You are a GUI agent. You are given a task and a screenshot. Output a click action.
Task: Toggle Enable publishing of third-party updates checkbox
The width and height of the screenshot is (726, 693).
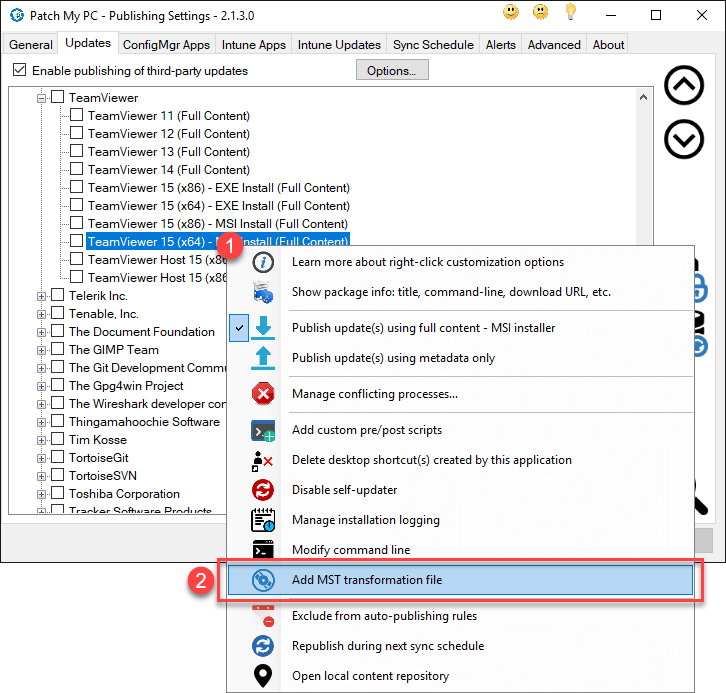(19, 70)
